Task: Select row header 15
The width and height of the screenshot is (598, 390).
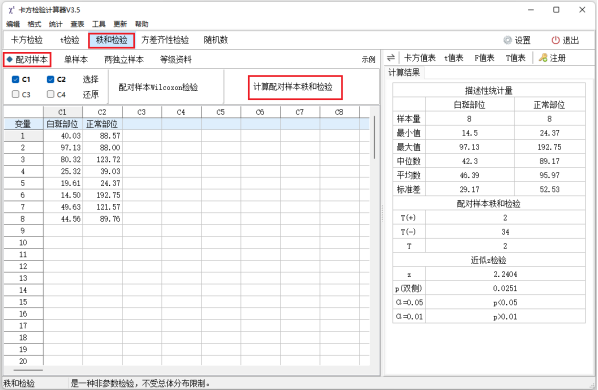Action: coord(23,302)
